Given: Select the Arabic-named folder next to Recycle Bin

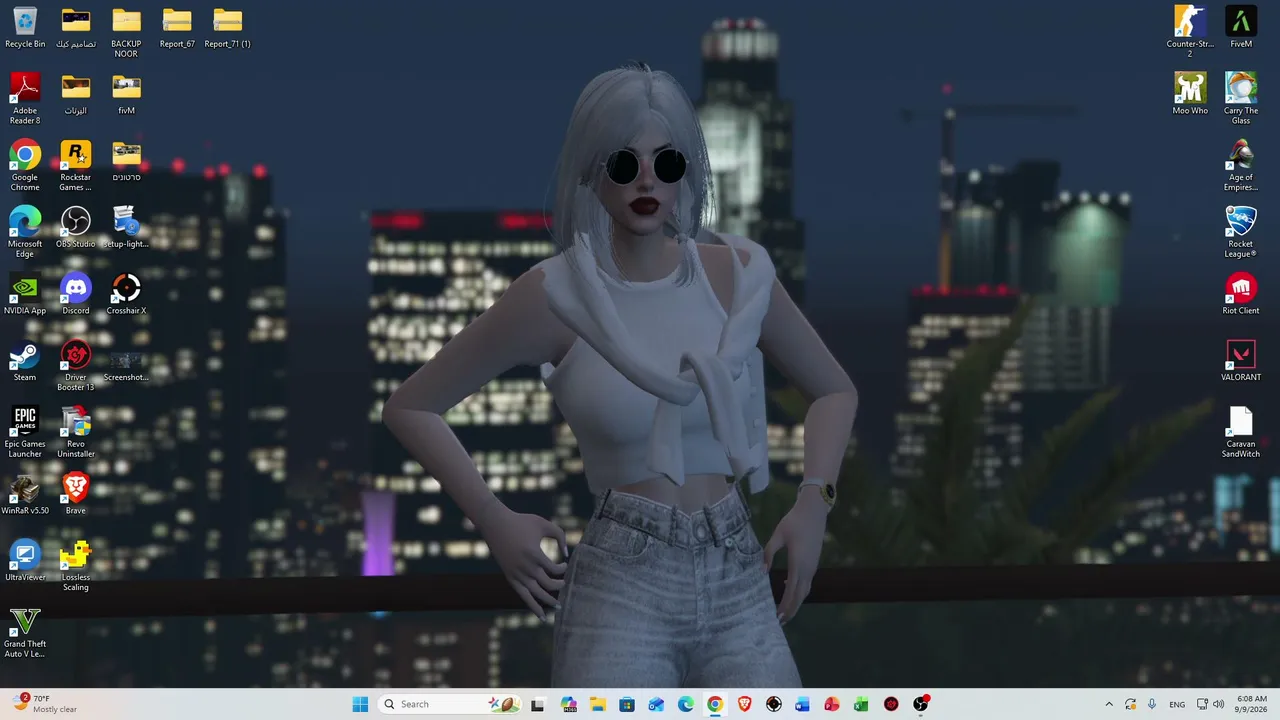Looking at the screenshot, I should point(76,28).
